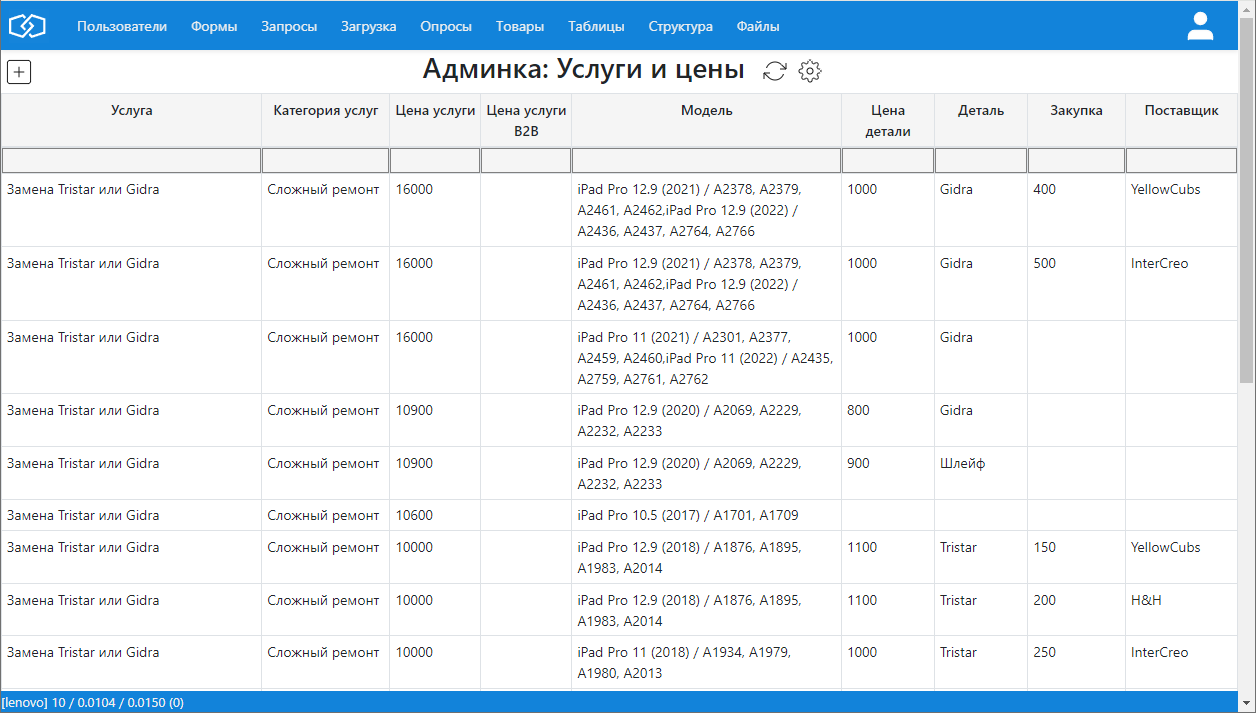Focus the Закупка filter field
Viewport: 1256px width, 713px height.
[x=1077, y=160]
